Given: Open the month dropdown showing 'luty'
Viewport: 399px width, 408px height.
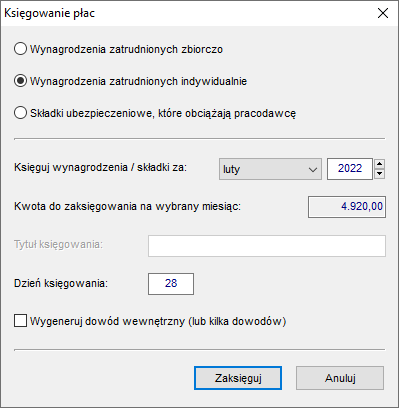Looking at the screenshot, I should tap(270, 169).
